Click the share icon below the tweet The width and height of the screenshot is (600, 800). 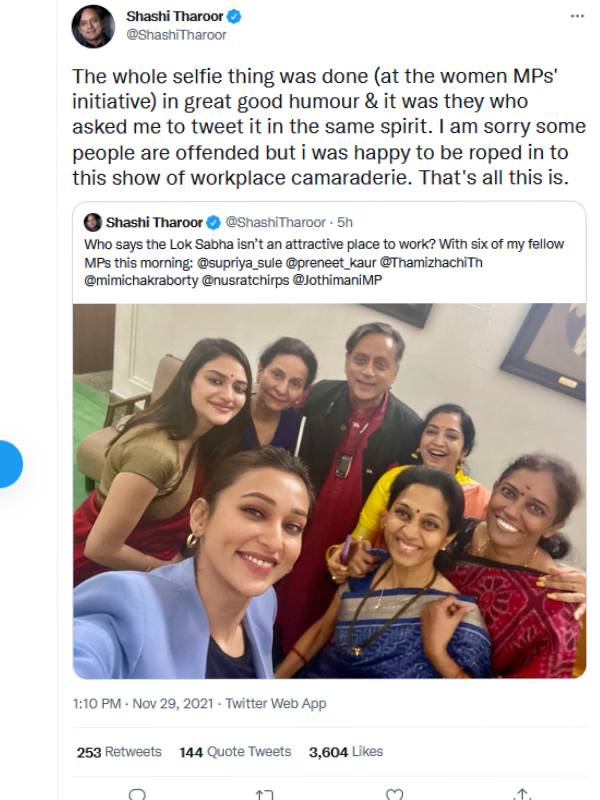coord(522,794)
